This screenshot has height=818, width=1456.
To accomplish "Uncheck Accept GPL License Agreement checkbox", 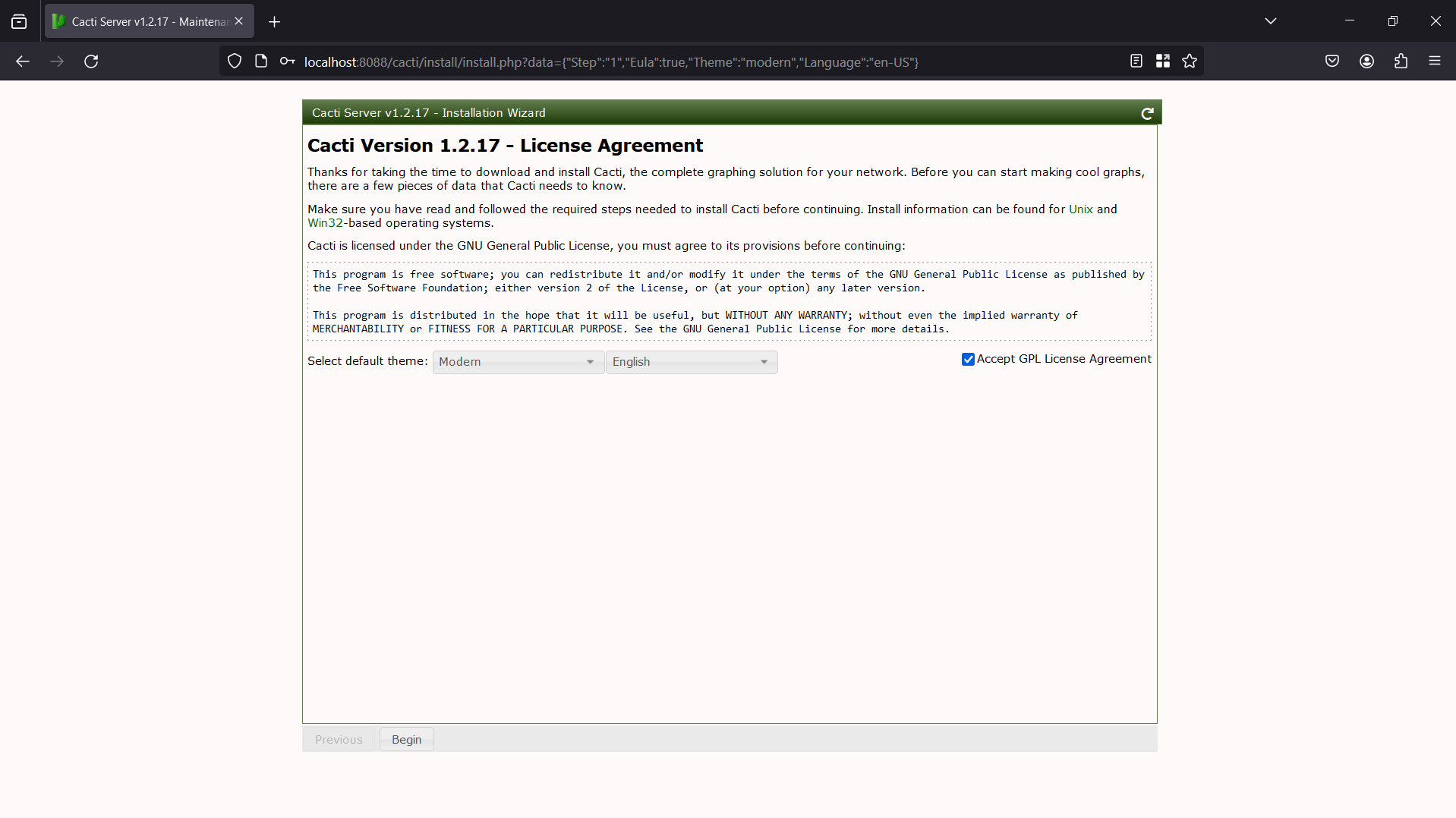I will (968, 360).
